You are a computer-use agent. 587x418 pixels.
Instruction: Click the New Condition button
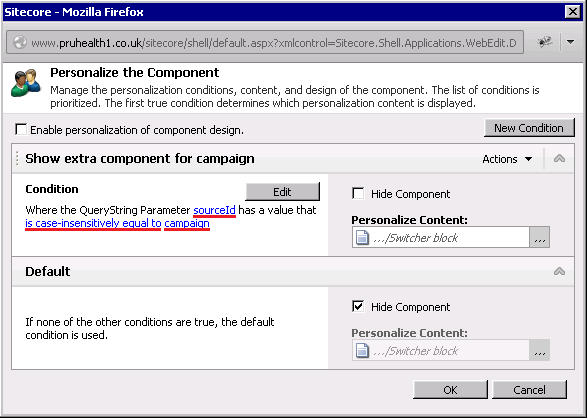point(529,128)
